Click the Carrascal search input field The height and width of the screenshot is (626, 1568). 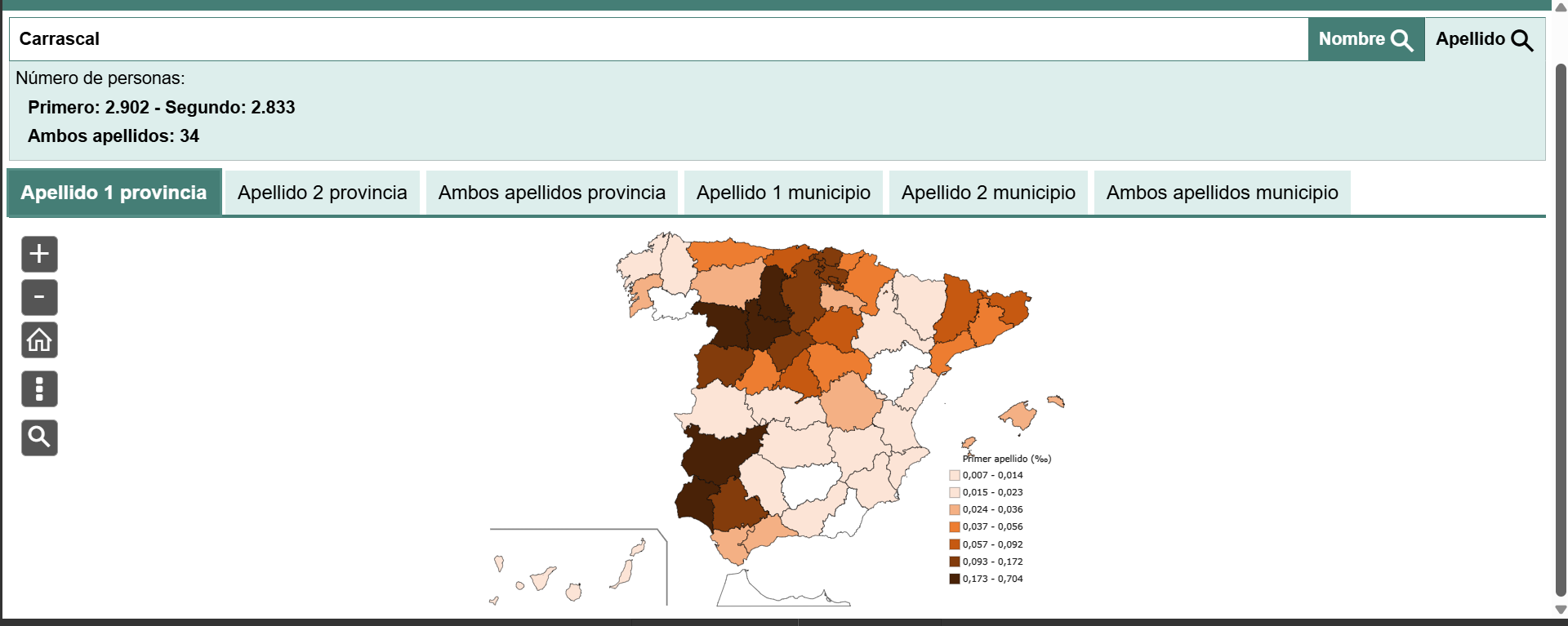pos(653,39)
